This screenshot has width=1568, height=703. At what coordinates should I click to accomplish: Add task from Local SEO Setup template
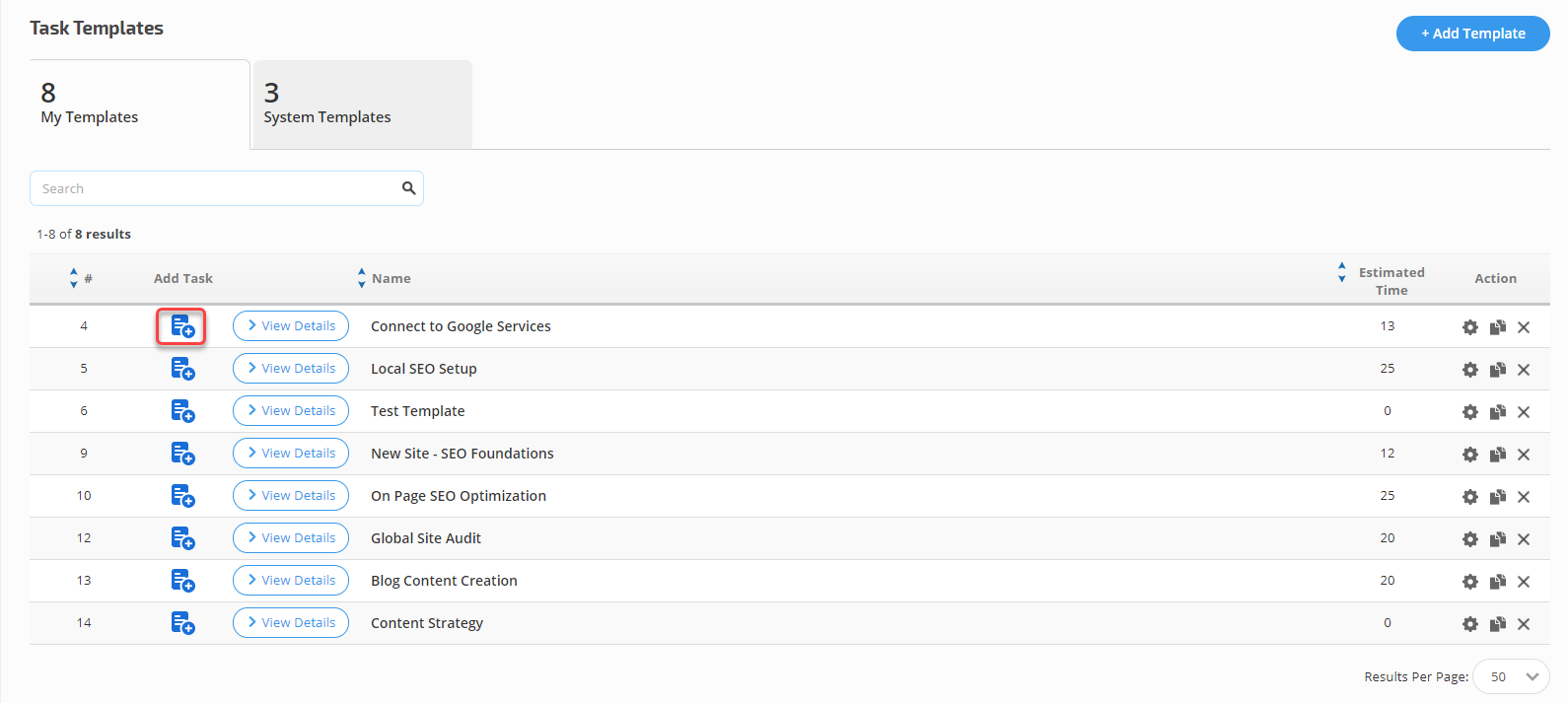[182, 369]
